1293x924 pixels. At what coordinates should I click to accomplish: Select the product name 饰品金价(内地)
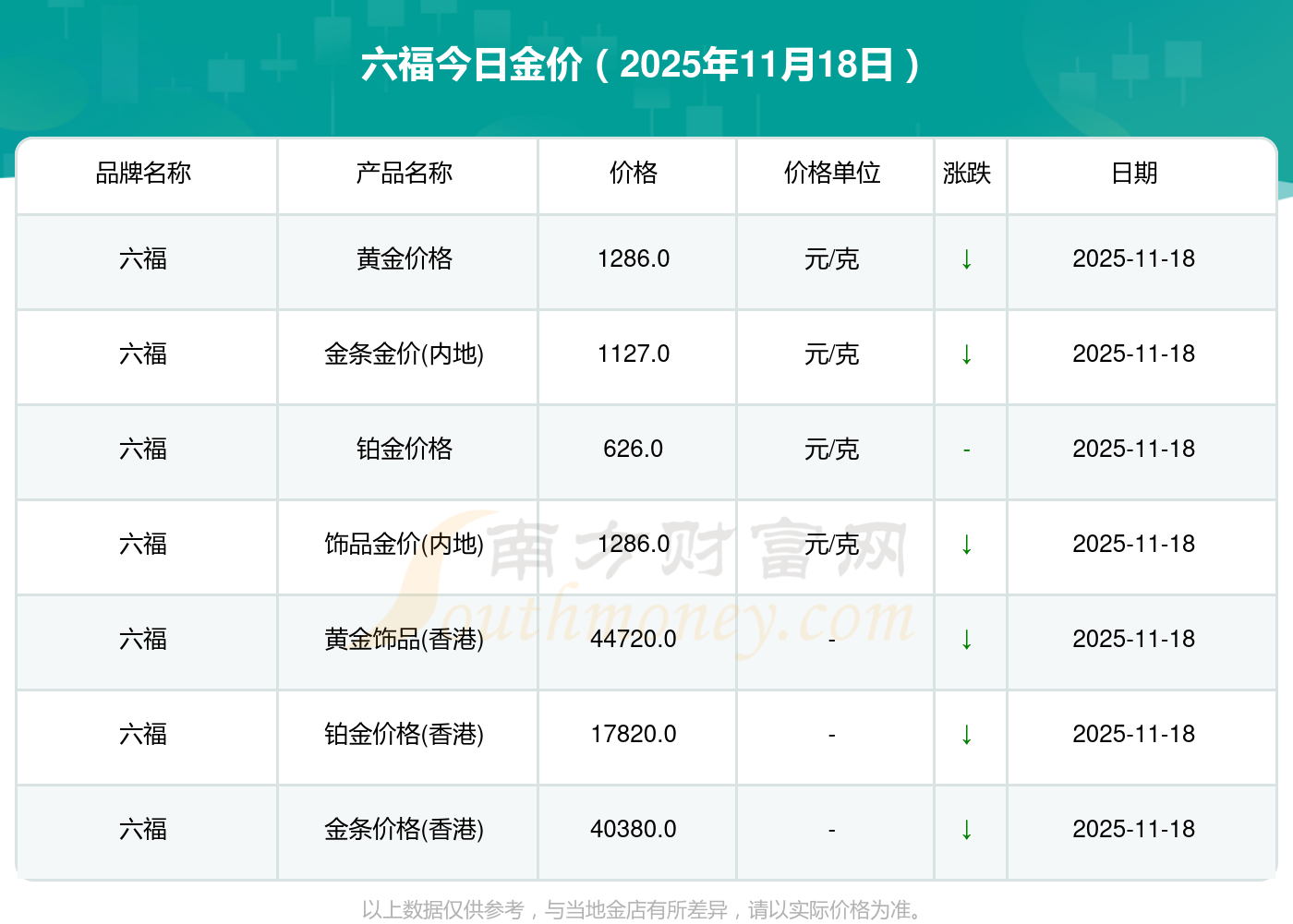(x=405, y=544)
